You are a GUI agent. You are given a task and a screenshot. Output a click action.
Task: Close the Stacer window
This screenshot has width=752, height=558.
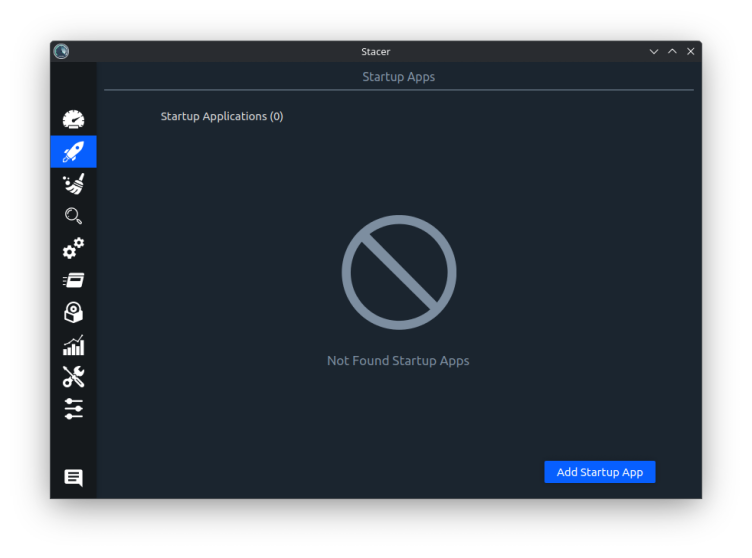click(x=690, y=51)
